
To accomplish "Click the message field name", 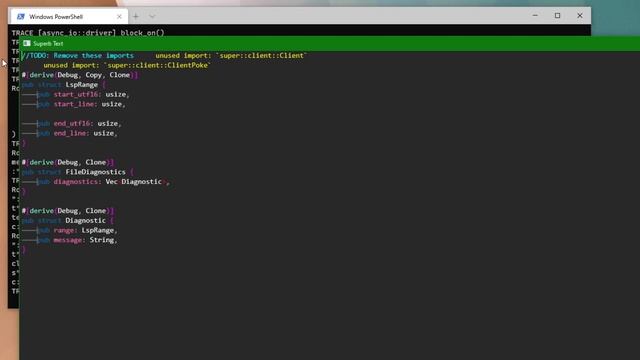I will [68, 240].
